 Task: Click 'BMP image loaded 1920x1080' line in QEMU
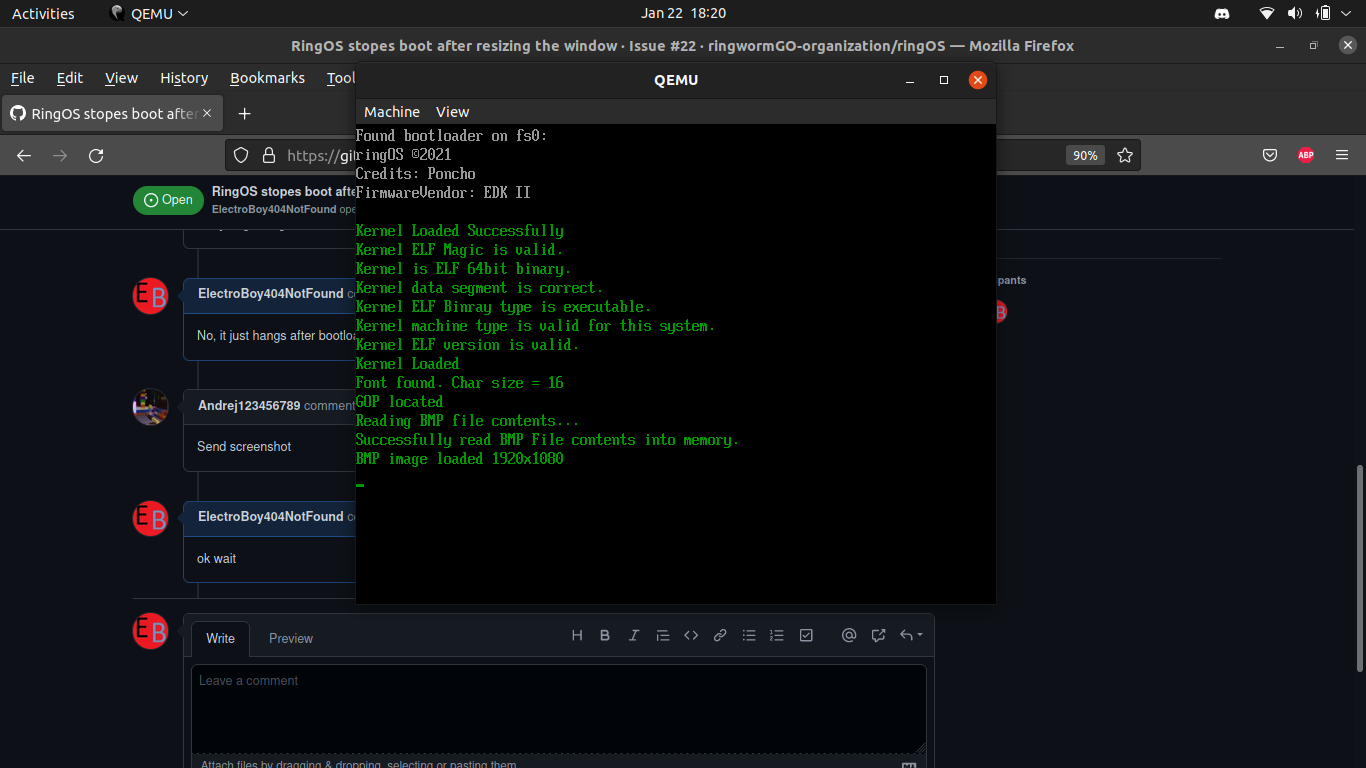459,459
